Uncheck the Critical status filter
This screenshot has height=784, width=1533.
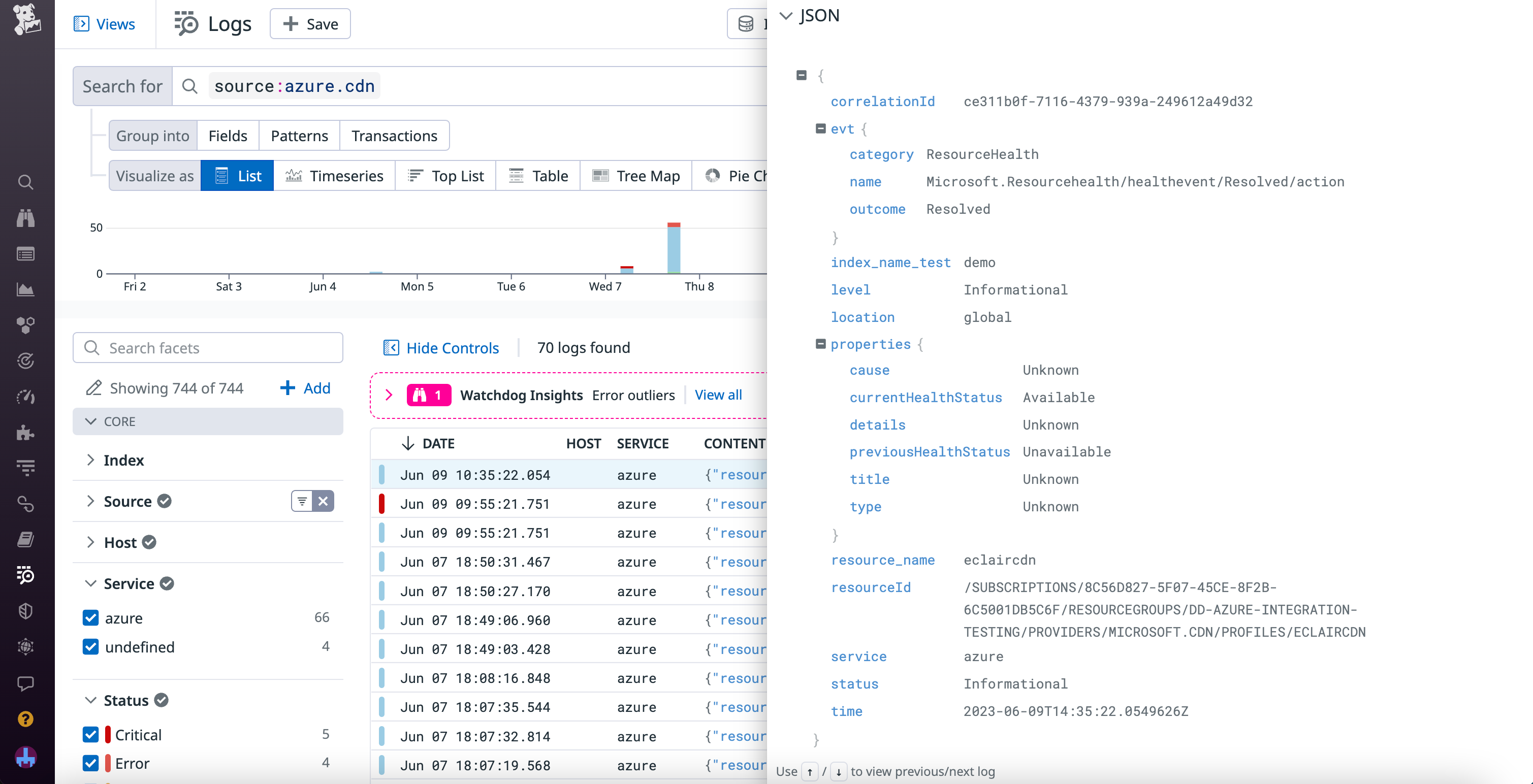91,735
